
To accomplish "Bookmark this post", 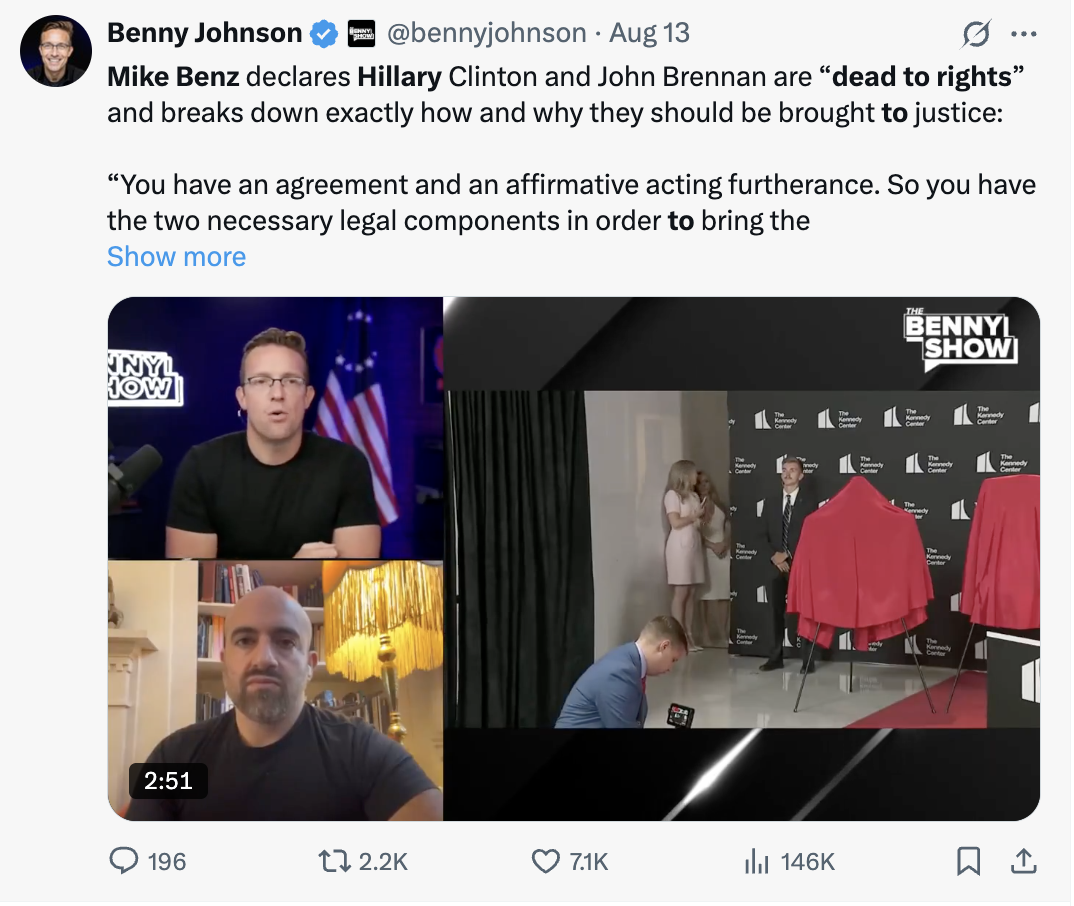I will (x=968, y=861).
